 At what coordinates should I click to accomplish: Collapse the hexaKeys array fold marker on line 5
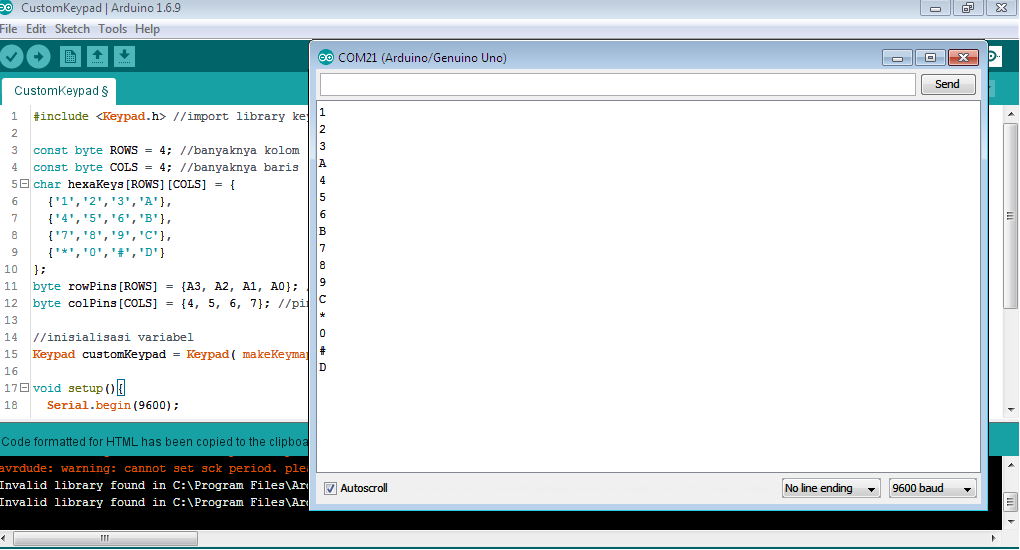pos(24,184)
